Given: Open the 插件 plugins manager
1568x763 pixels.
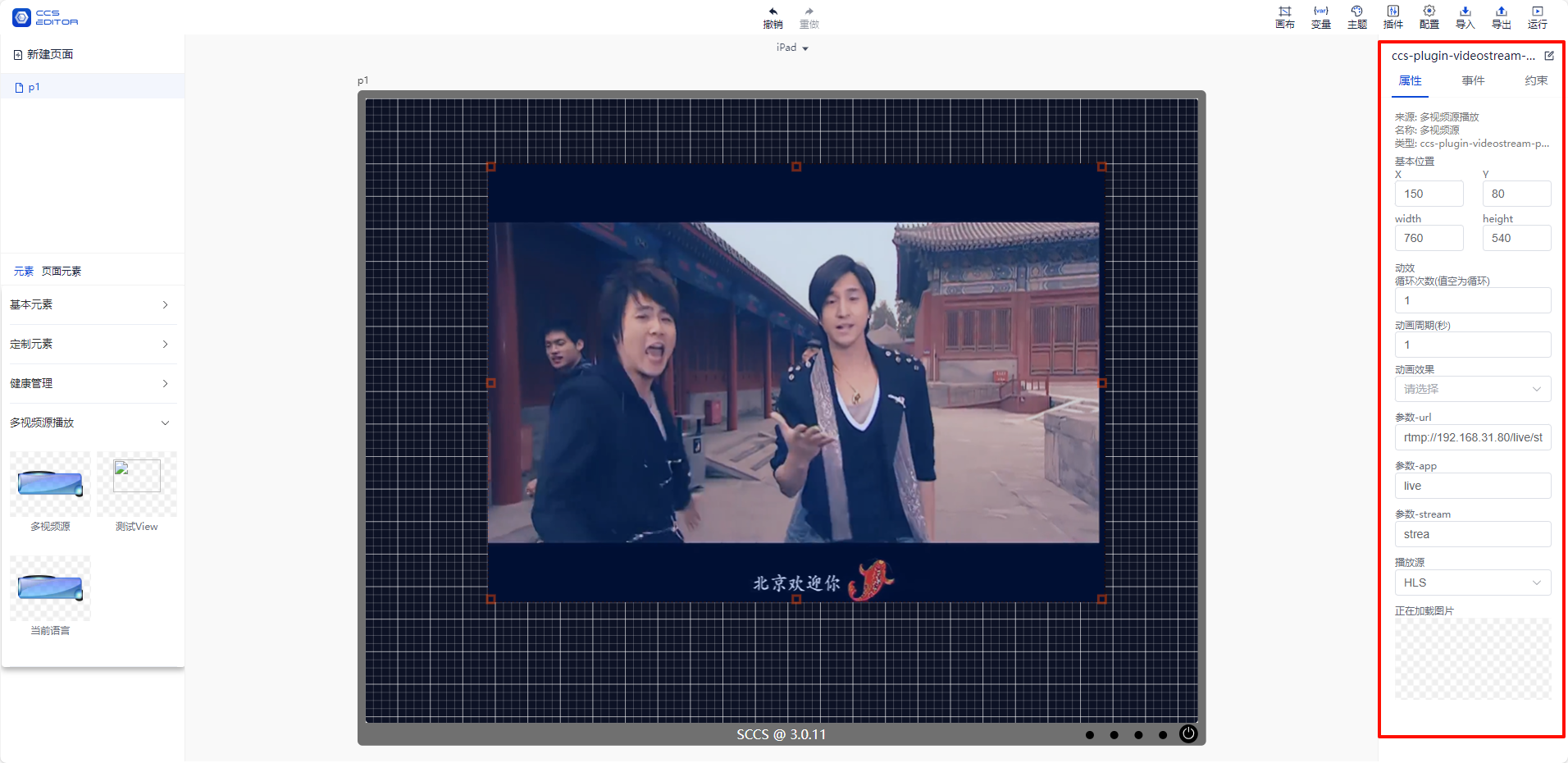Looking at the screenshot, I should [1393, 17].
